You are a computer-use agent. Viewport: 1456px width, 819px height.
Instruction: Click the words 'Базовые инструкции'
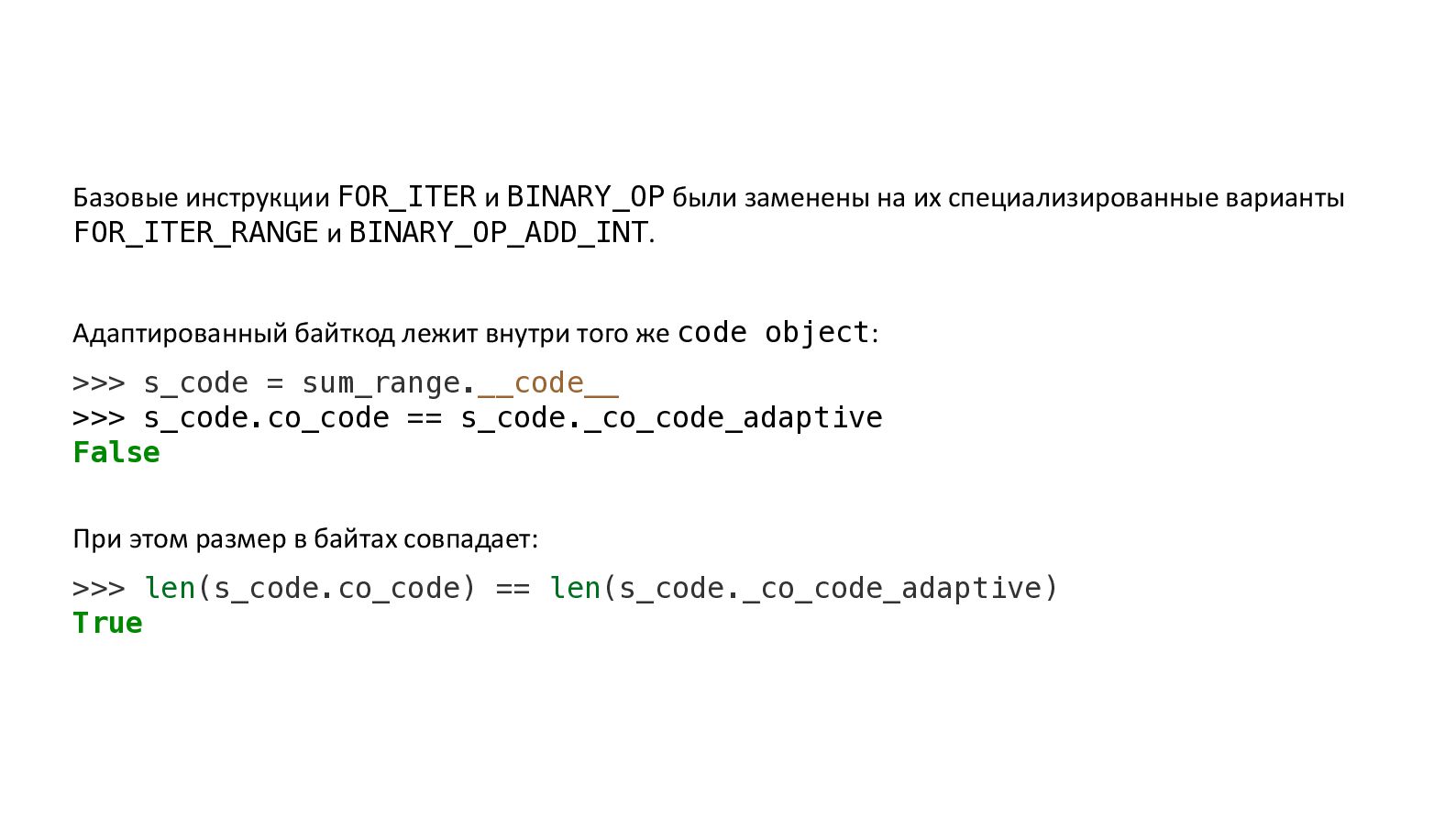(x=202, y=198)
